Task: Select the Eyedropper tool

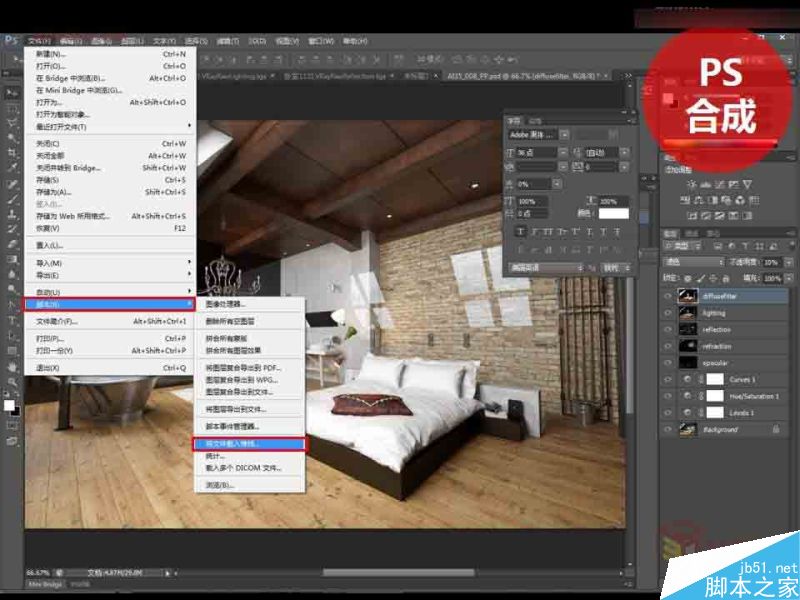Action: tap(12, 167)
